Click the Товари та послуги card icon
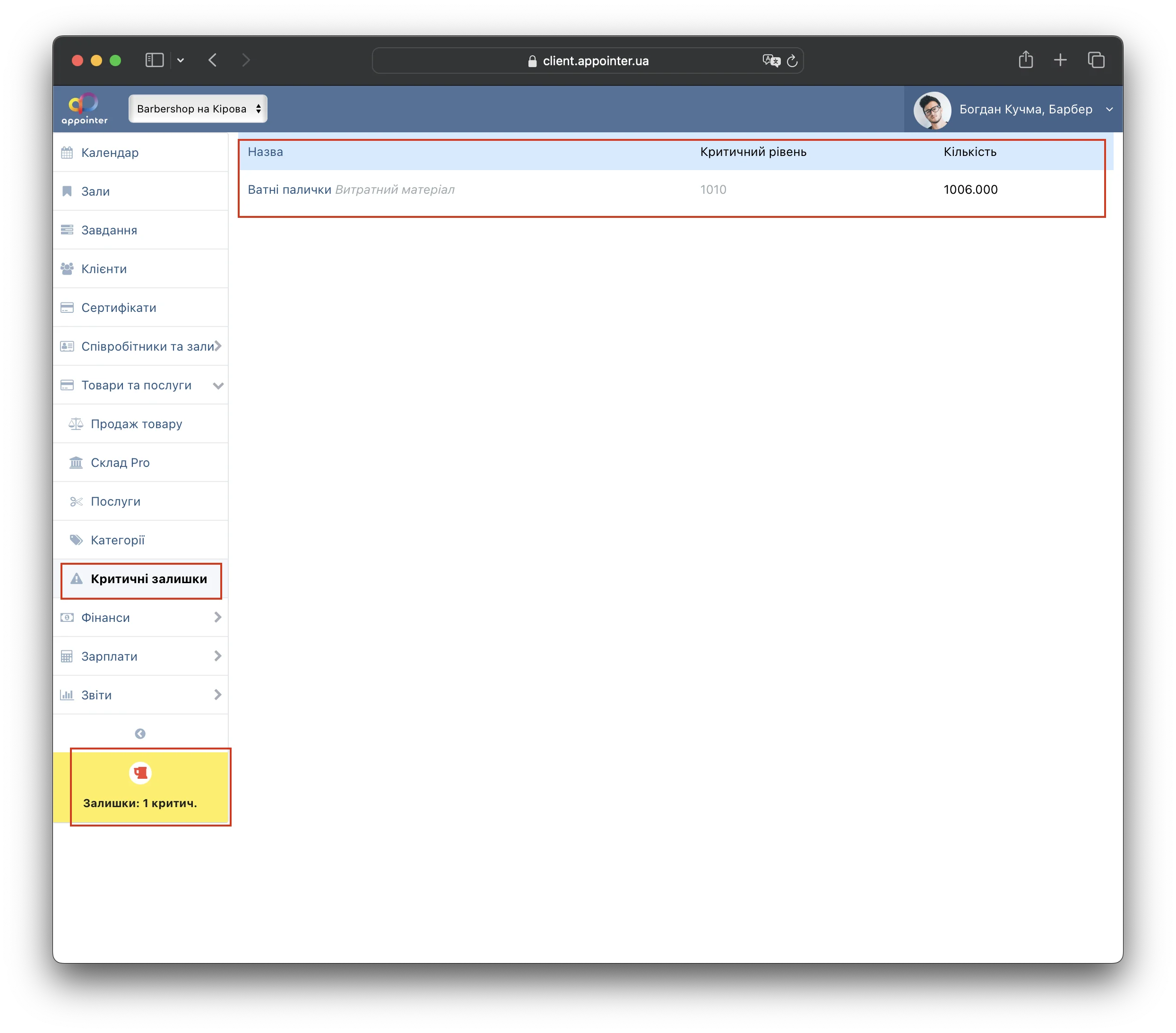Screen dimensions: 1176x1033 [67, 385]
